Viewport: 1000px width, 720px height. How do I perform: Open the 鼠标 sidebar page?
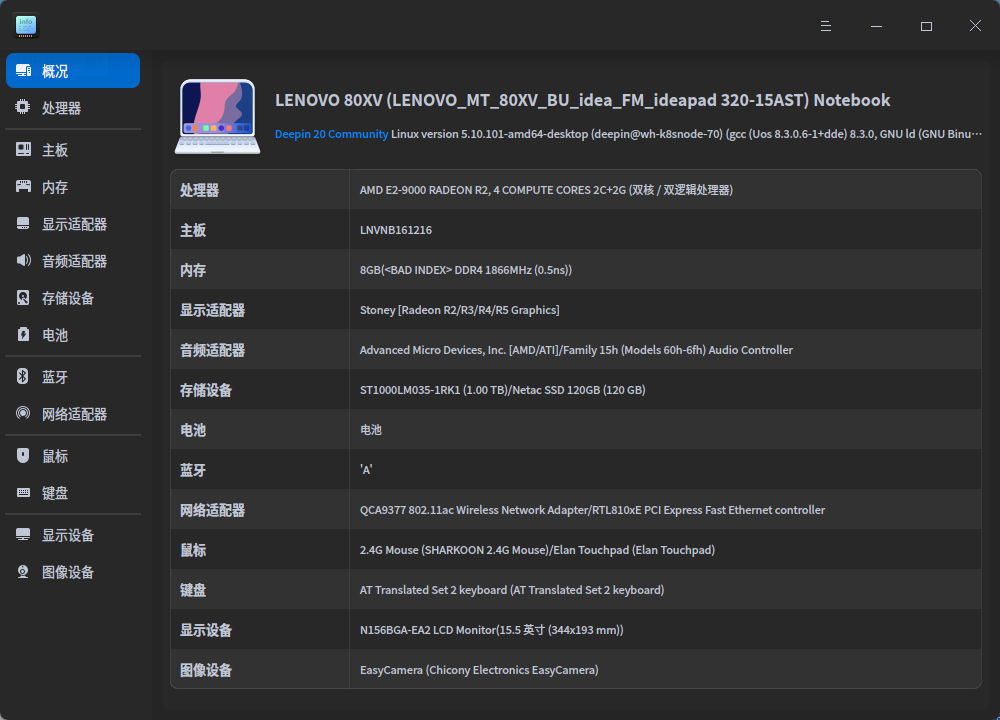[x=73, y=456]
